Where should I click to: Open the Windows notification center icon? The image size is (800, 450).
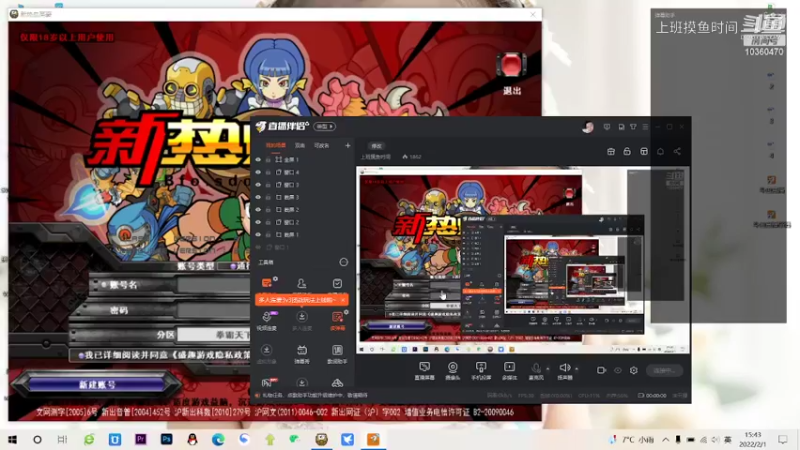[783, 439]
